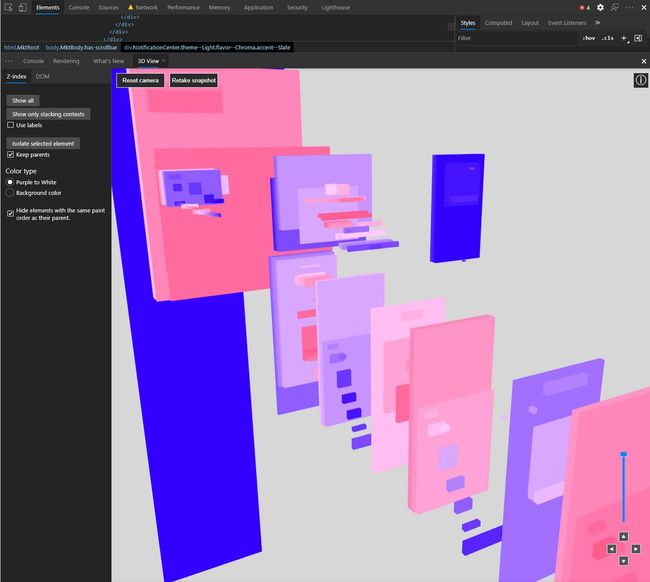650x582 pixels.
Task: Pan camera left with arrow button
Action: pos(611,549)
